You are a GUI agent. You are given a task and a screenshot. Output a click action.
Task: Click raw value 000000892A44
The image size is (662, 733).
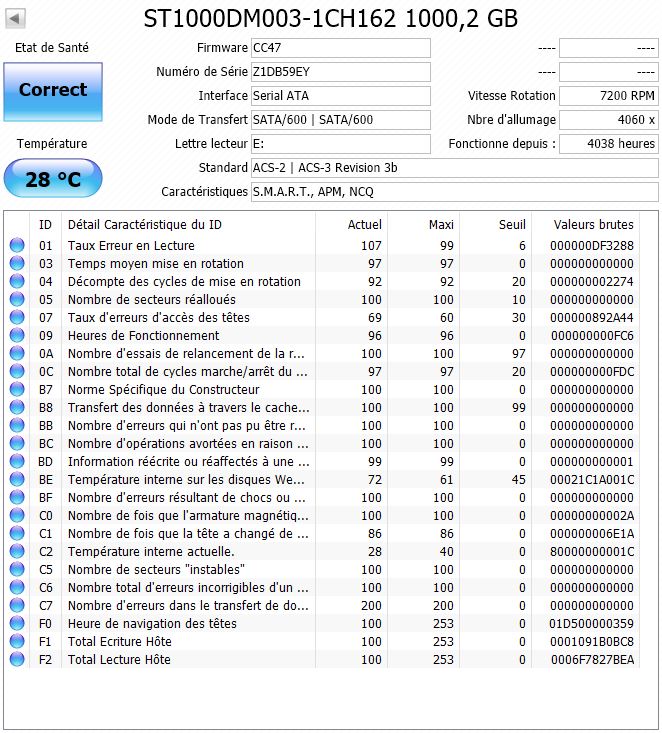[x=591, y=317]
